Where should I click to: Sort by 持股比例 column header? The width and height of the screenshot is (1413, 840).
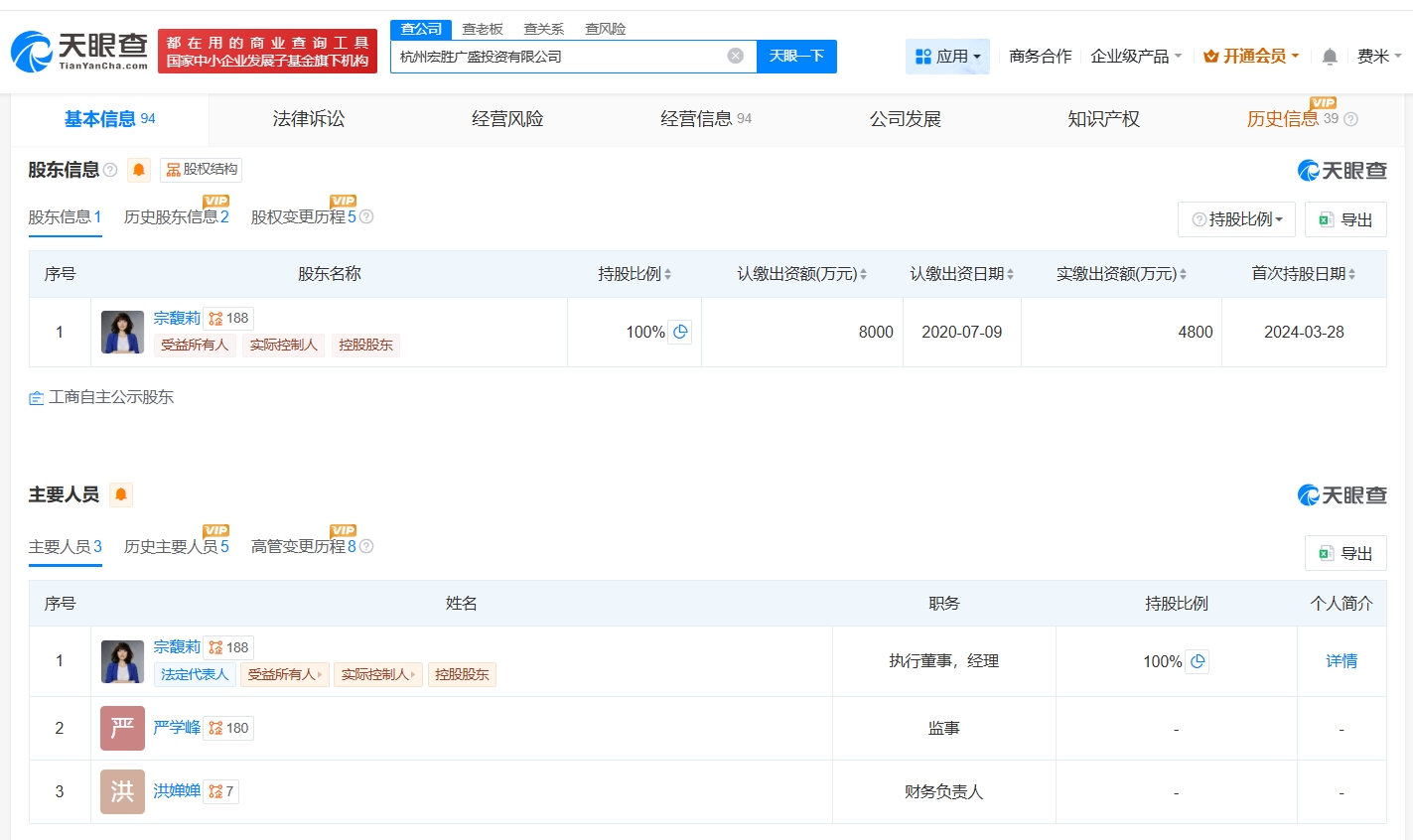pos(635,274)
